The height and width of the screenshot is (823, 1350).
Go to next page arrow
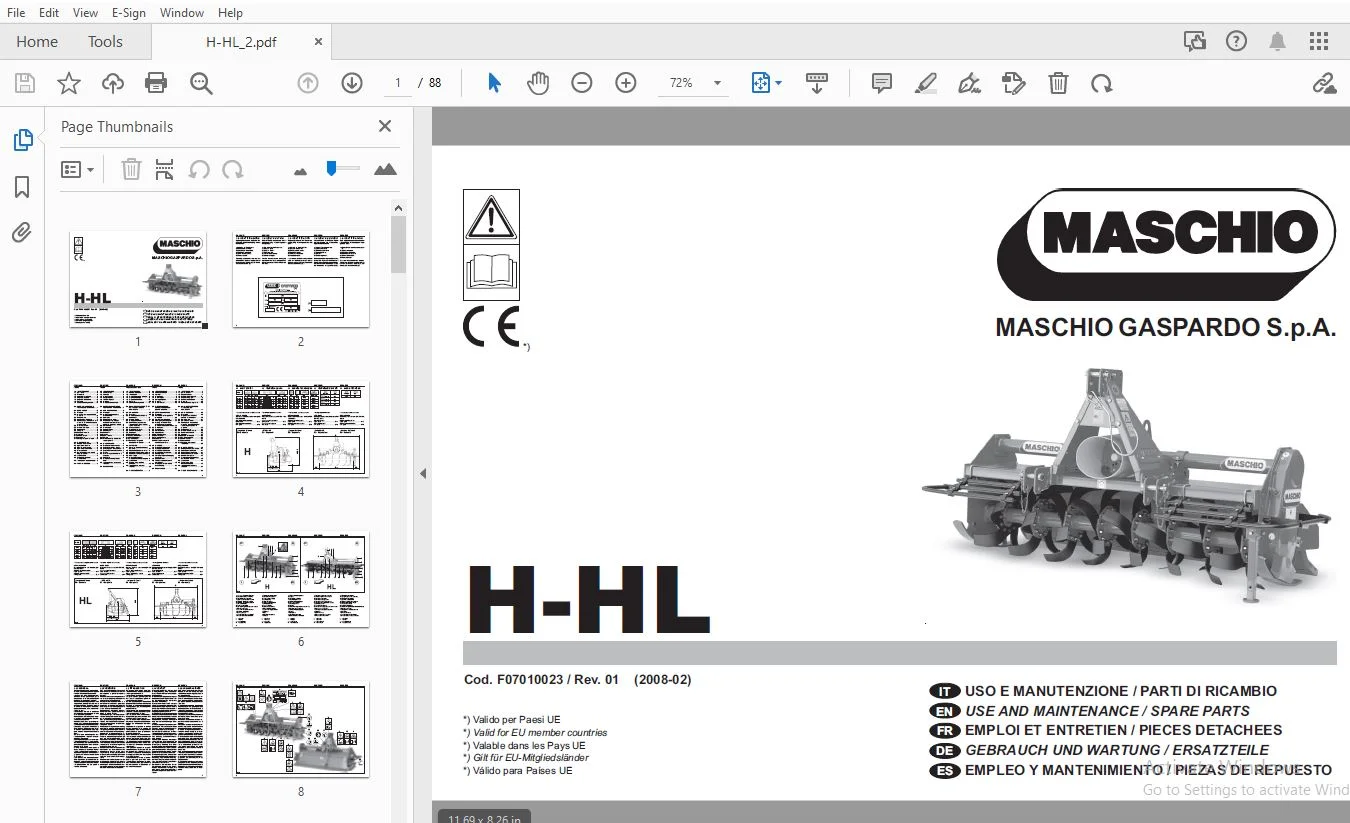coord(351,83)
